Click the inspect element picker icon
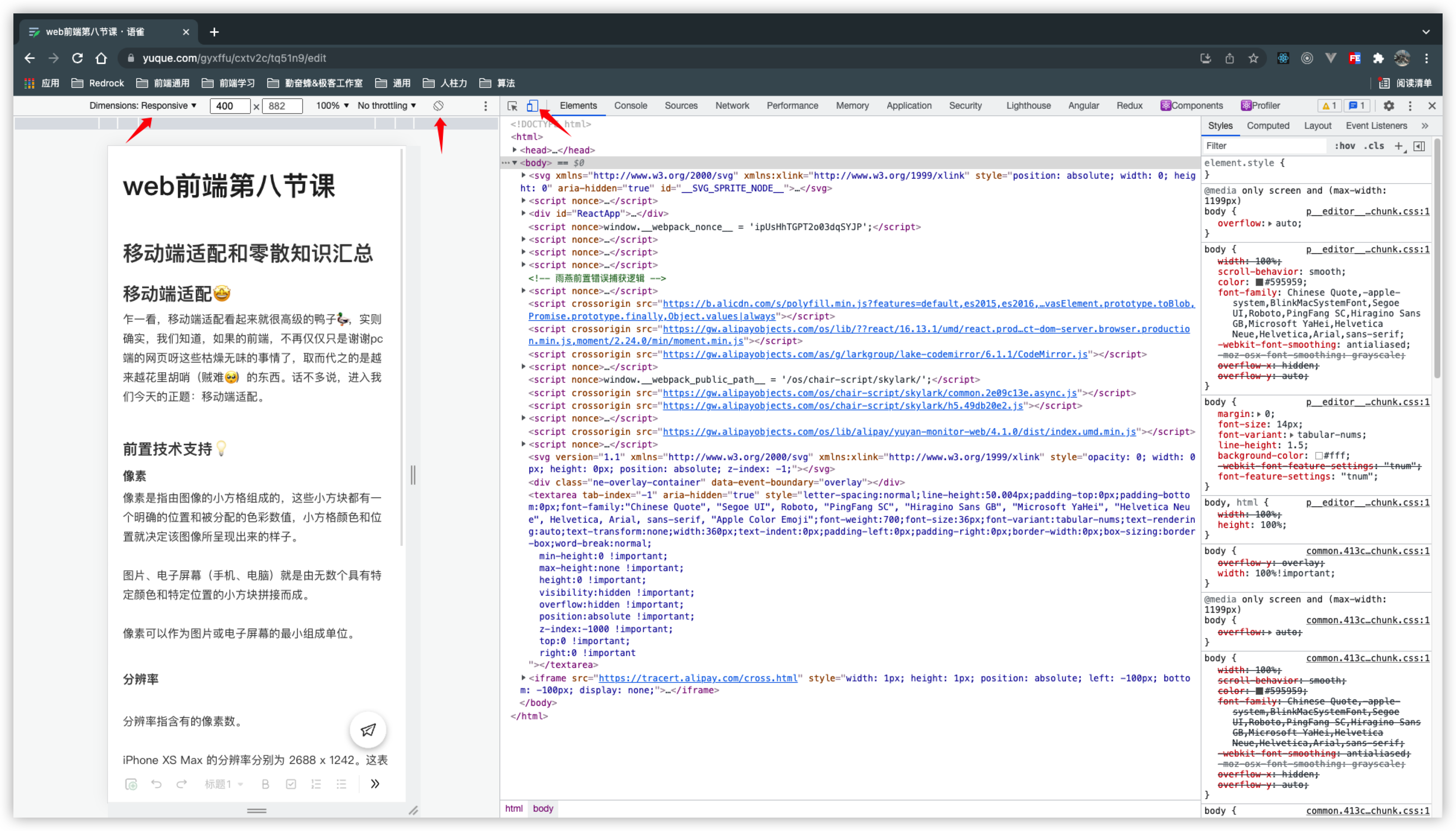The image size is (1456, 831). [x=512, y=106]
